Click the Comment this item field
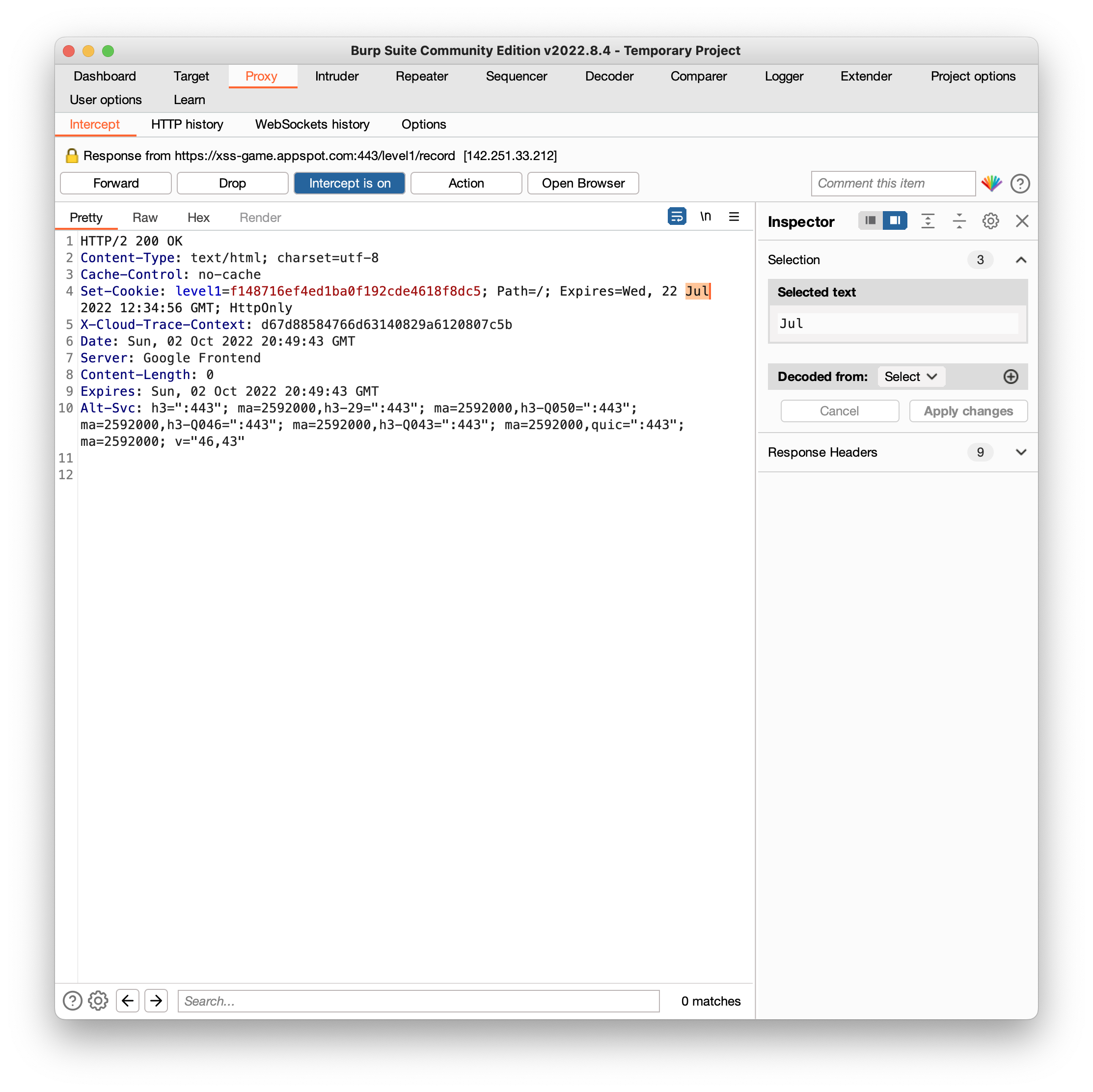The image size is (1093, 1092). point(893,183)
